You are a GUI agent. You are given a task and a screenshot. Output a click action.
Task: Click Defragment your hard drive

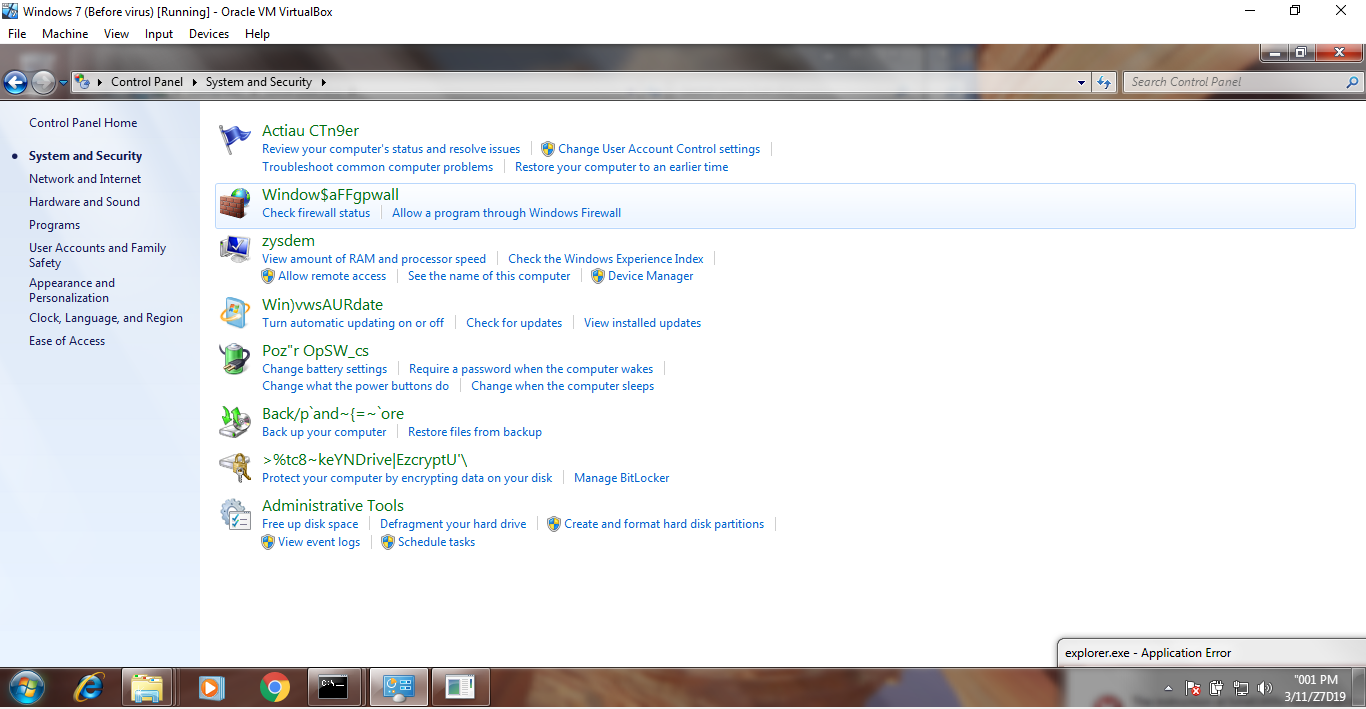tap(453, 524)
